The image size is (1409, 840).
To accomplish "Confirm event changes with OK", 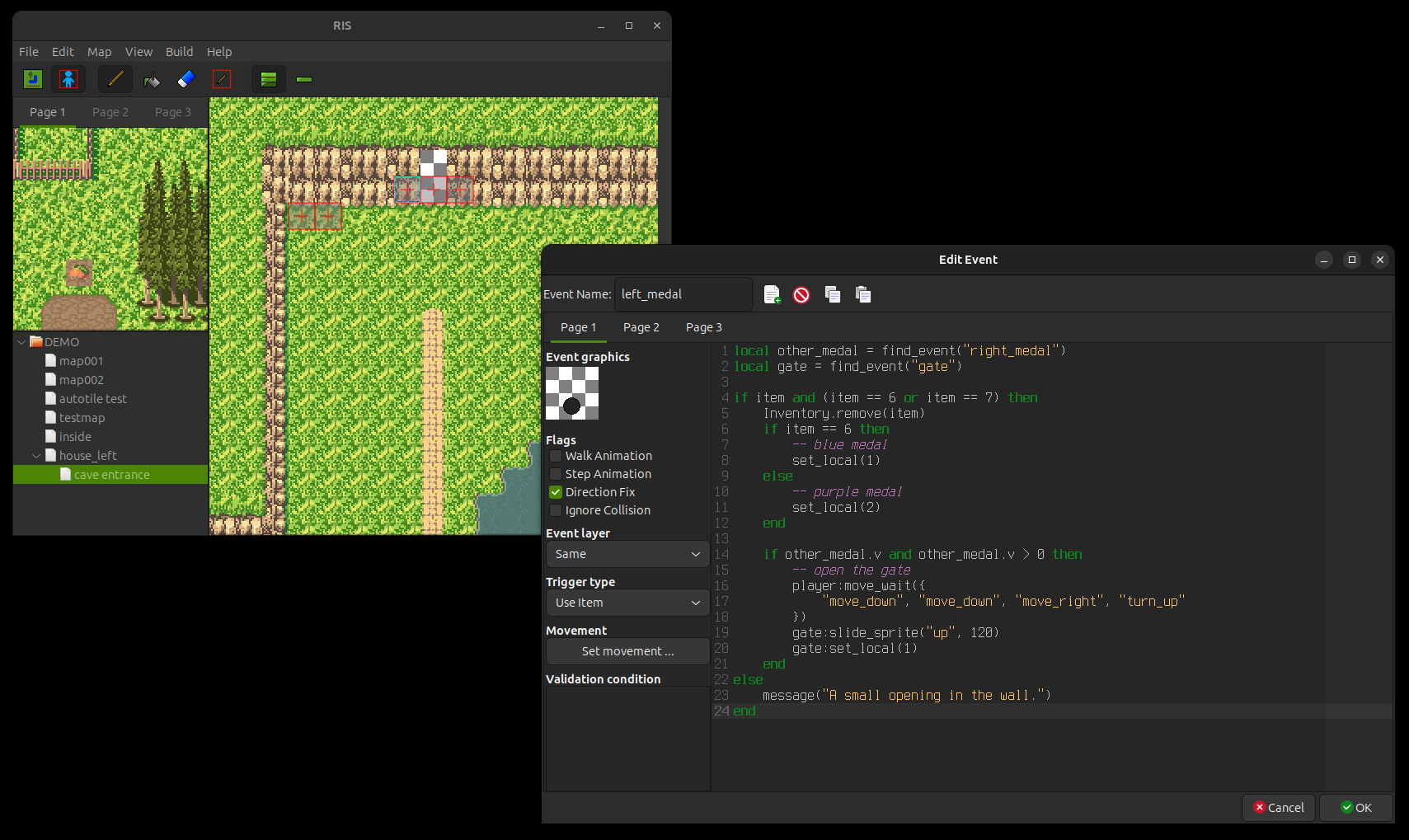I will pos(1356,808).
